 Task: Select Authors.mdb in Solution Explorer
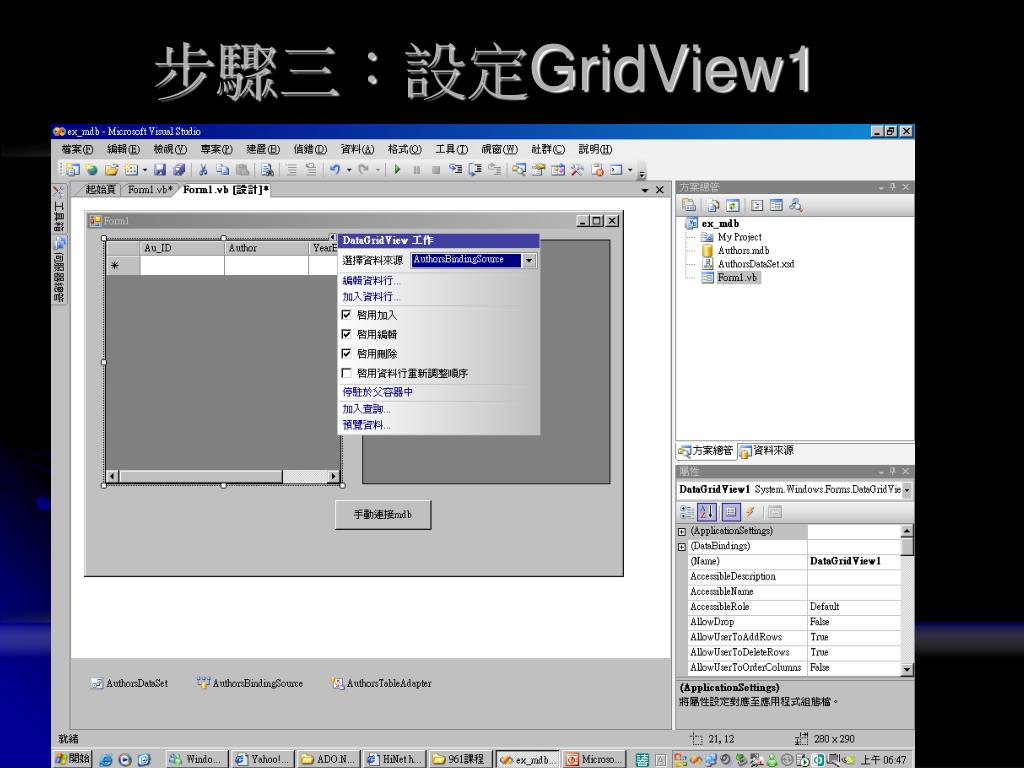(x=743, y=250)
